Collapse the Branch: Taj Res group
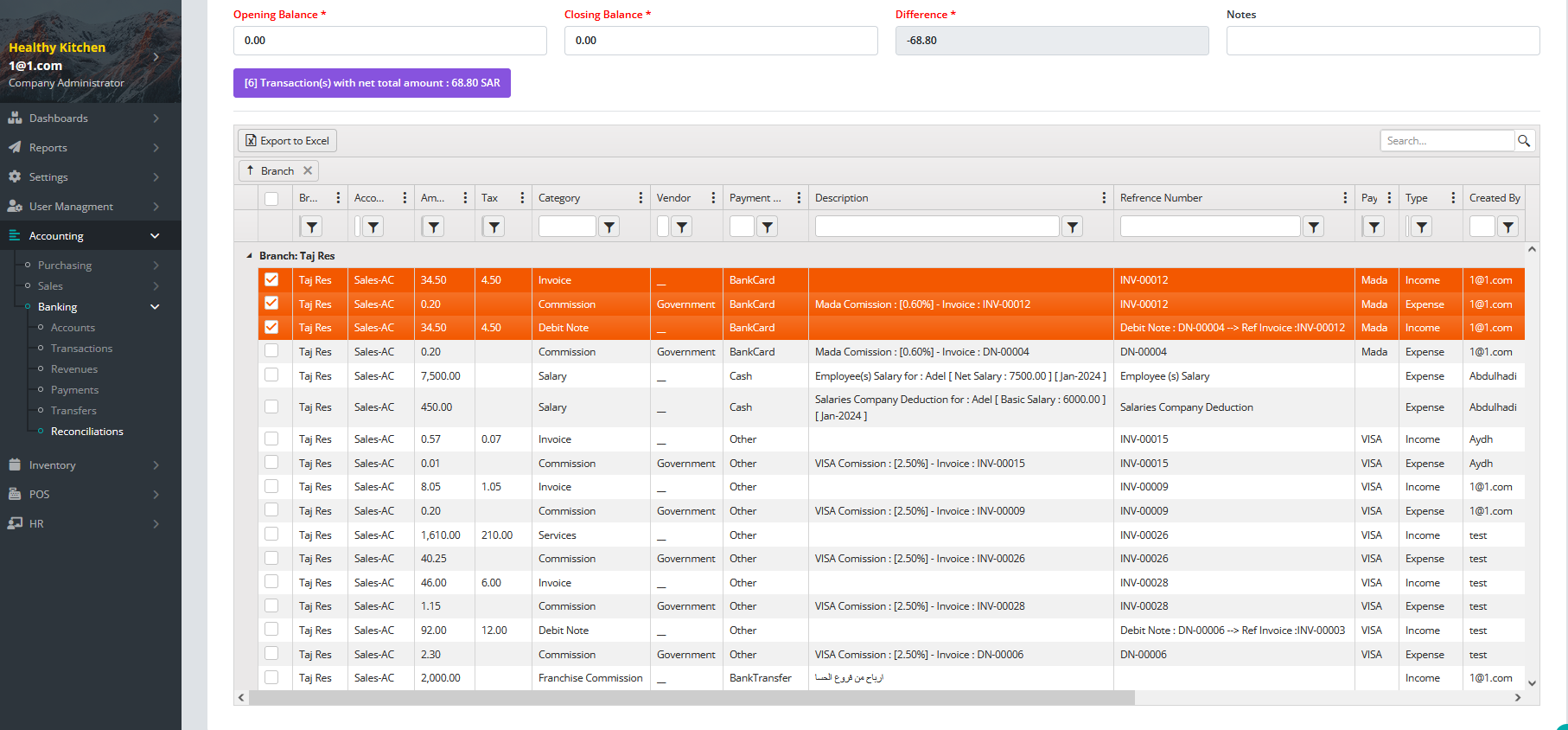The width and height of the screenshot is (1568, 730). [x=250, y=256]
